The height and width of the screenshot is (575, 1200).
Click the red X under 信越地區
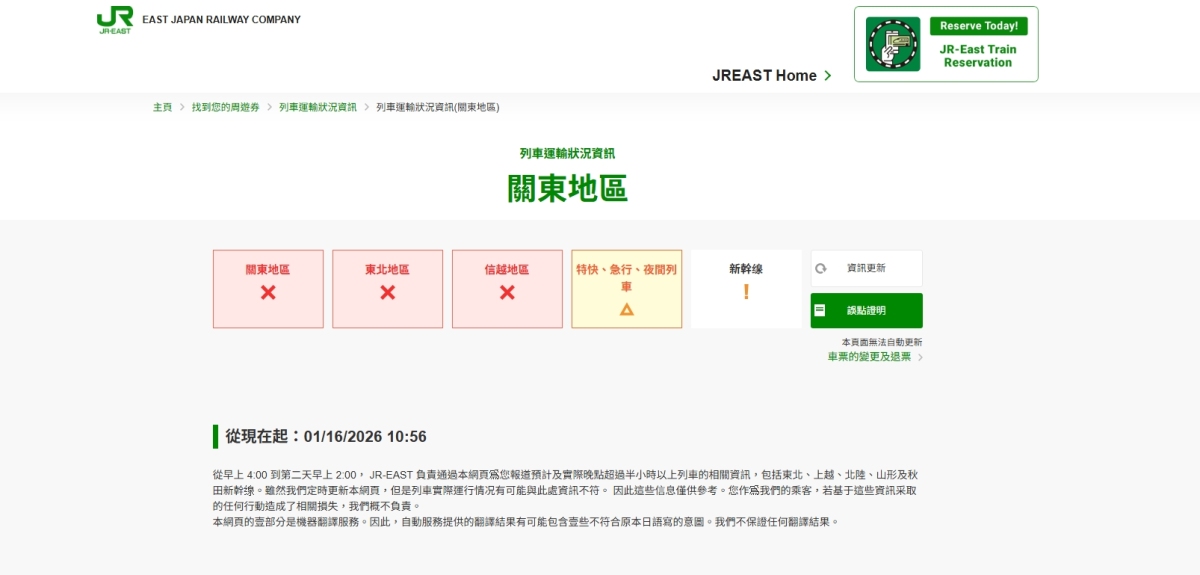click(x=507, y=293)
